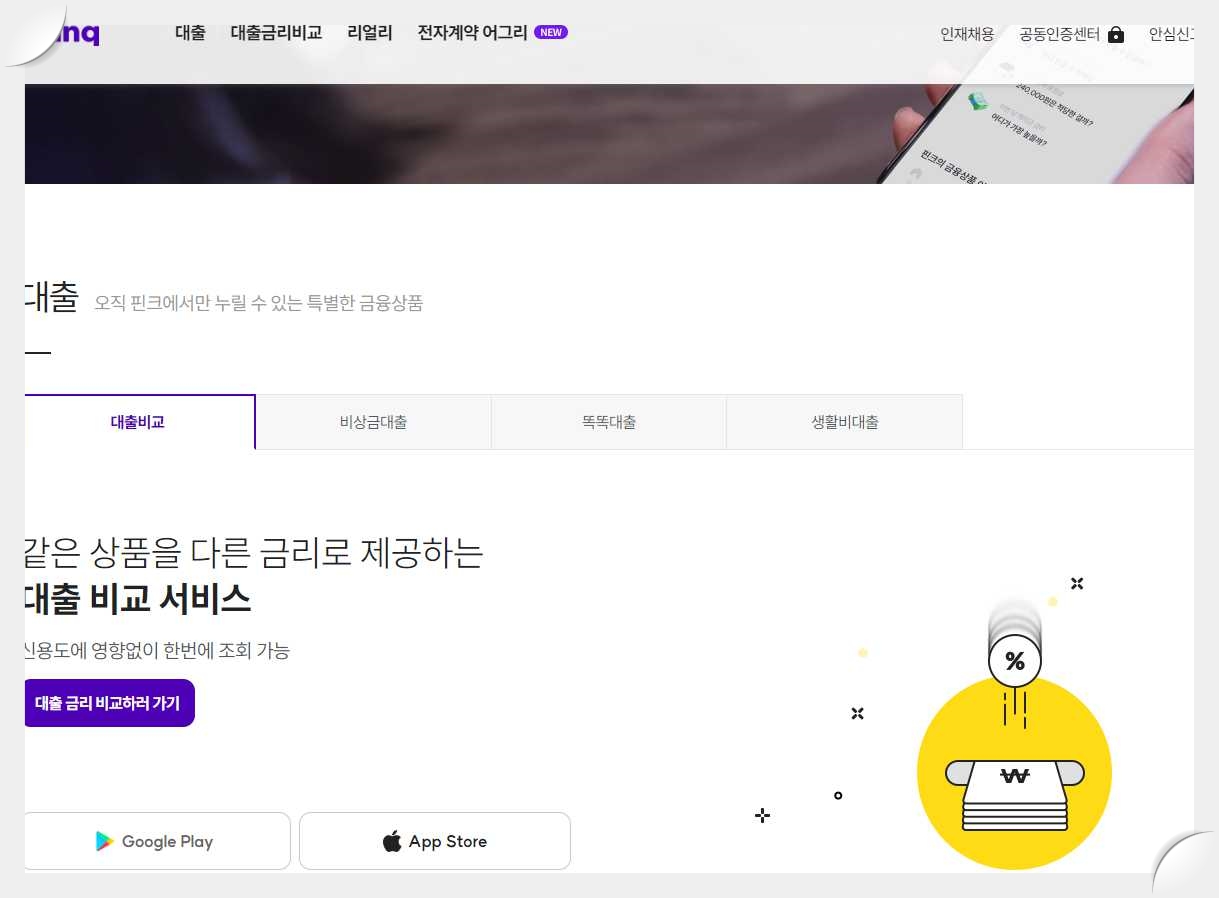Click the lock icon next to 공동인증센터
Viewport: 1219px width, 898px height.
tap(1115, 33)
